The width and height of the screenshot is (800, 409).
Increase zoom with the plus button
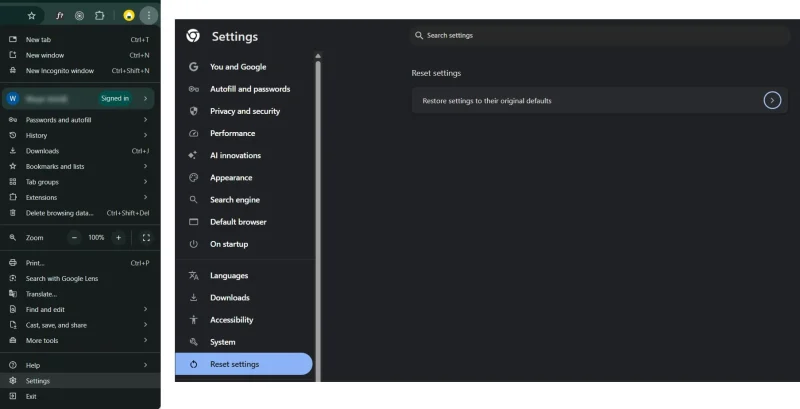[118, 237]
